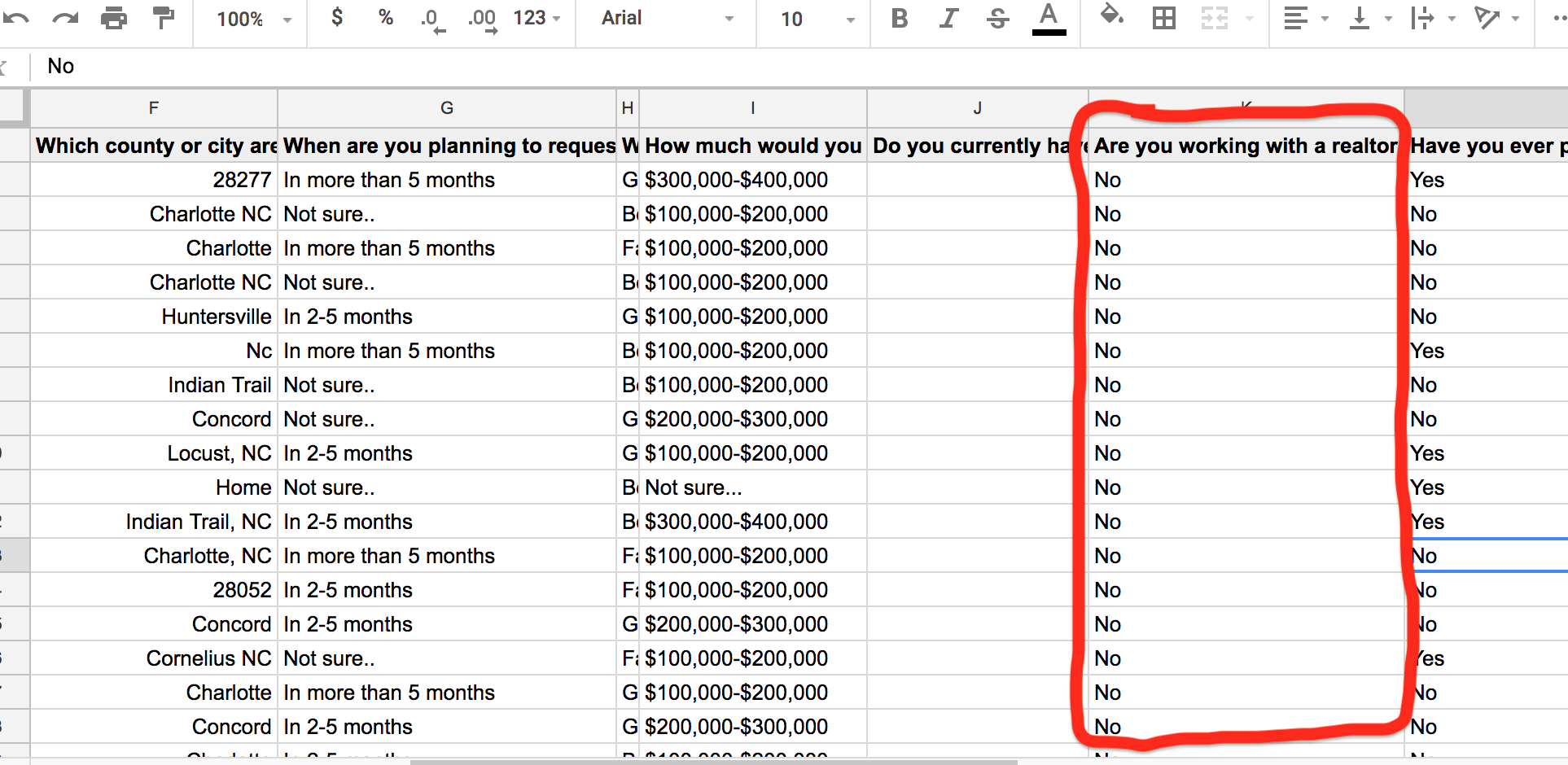Open the horizontal align menu
Viewport: 1568px width, 765px height.
[1304, 18]
